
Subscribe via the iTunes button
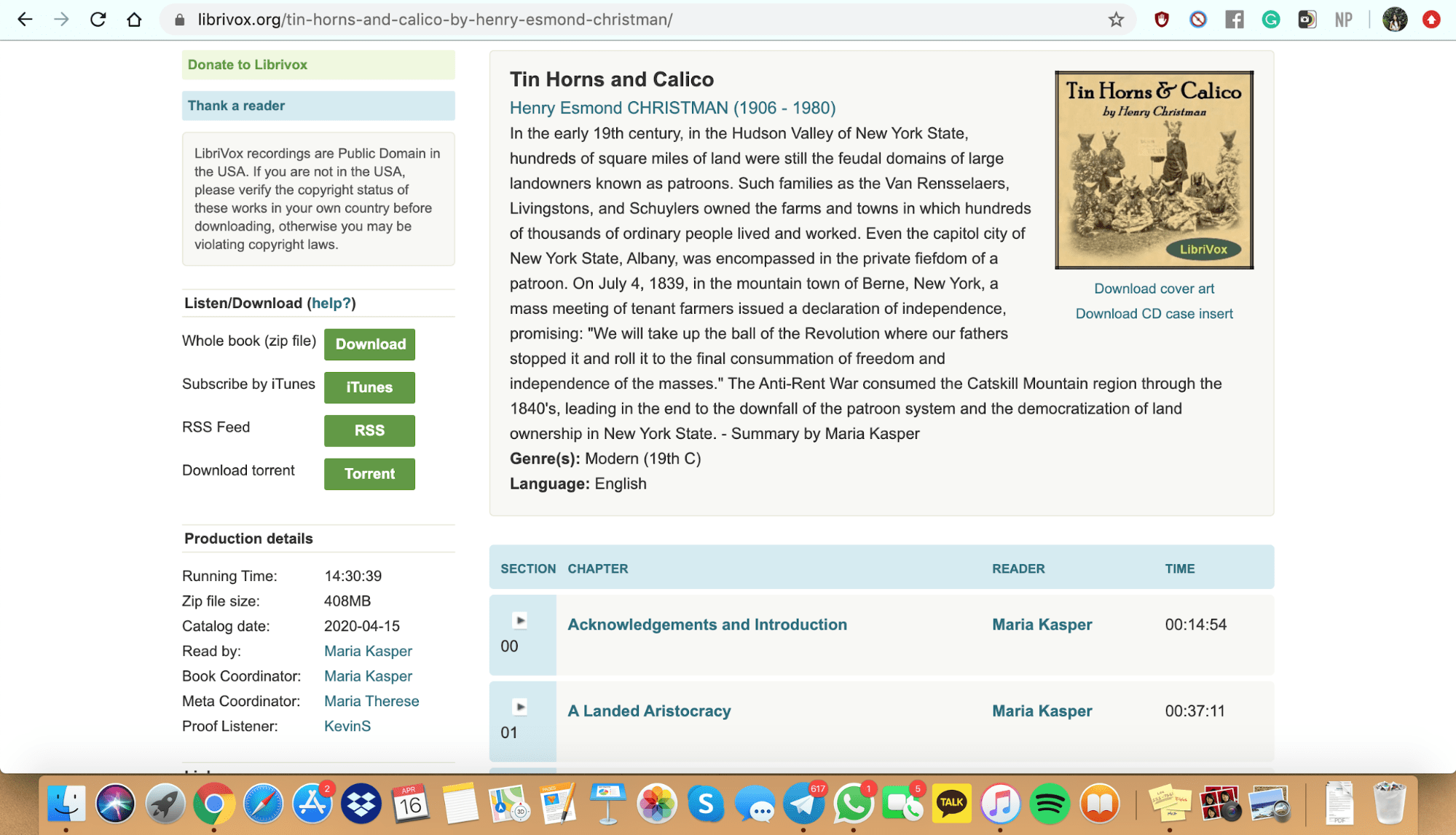(x=369, y=387)
